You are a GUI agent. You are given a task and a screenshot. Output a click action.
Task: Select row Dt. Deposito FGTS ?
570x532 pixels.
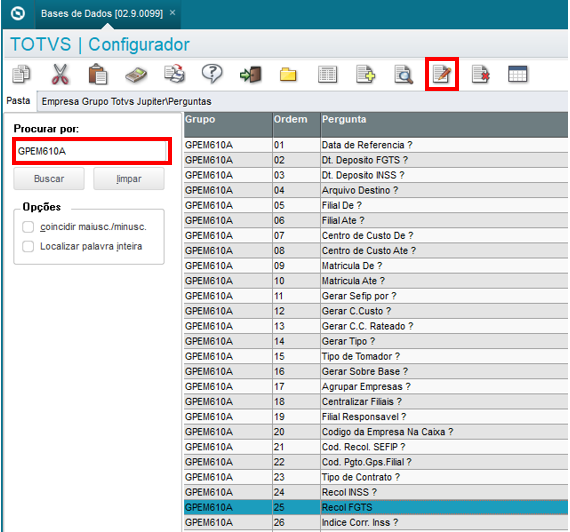coord(376,160)
